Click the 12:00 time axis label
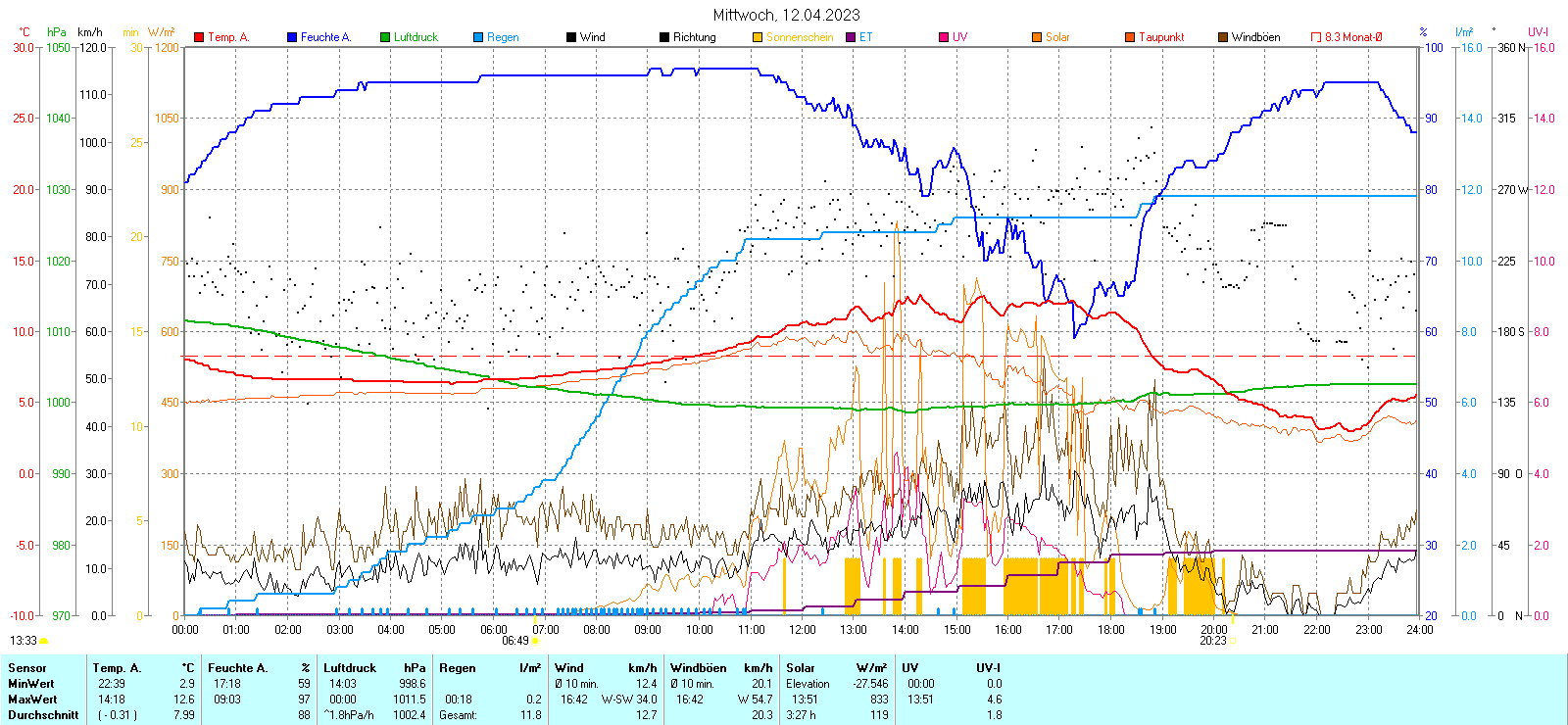This screenshot has width=1568, height=725. tap(803, 630)
